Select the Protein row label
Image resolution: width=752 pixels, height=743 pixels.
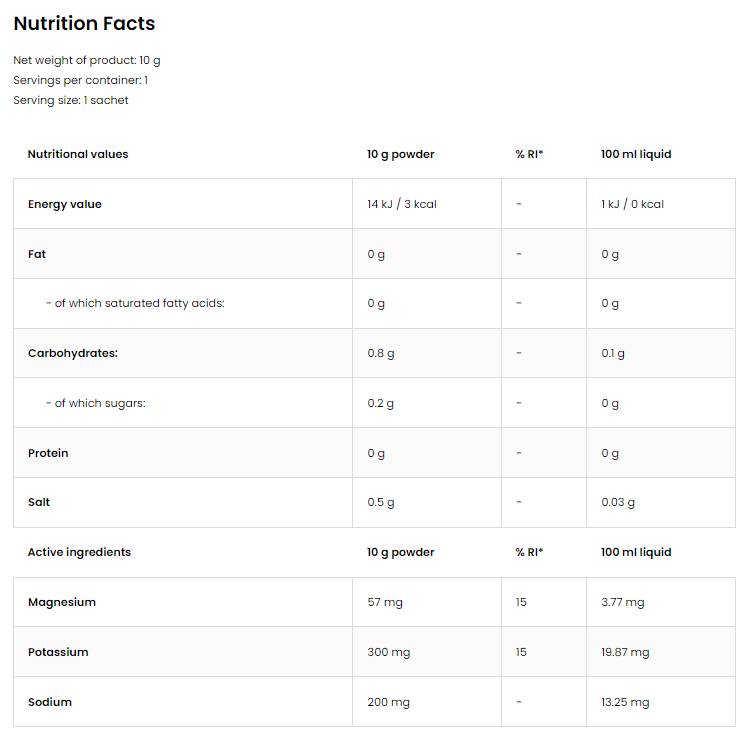[48, 453]
